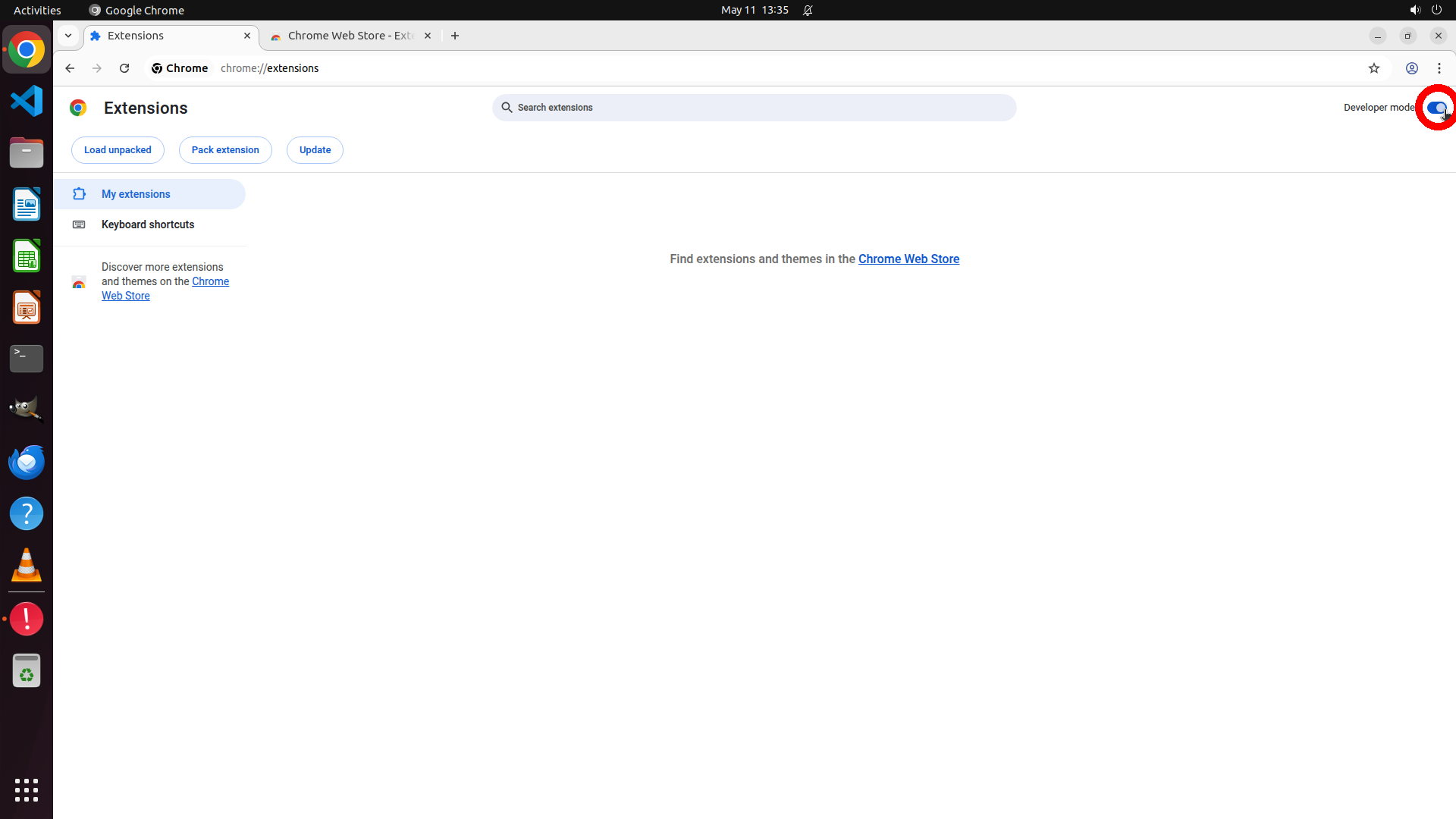
Task: Bookmark this page with star icon
Action: 1373,68
